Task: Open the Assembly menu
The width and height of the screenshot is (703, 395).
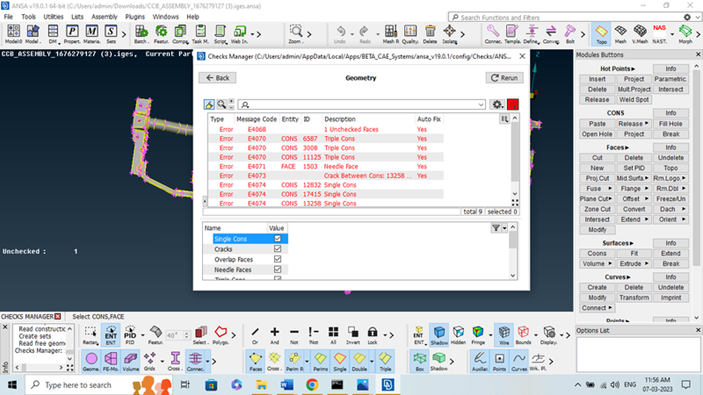Action: [x=104, y=17]
